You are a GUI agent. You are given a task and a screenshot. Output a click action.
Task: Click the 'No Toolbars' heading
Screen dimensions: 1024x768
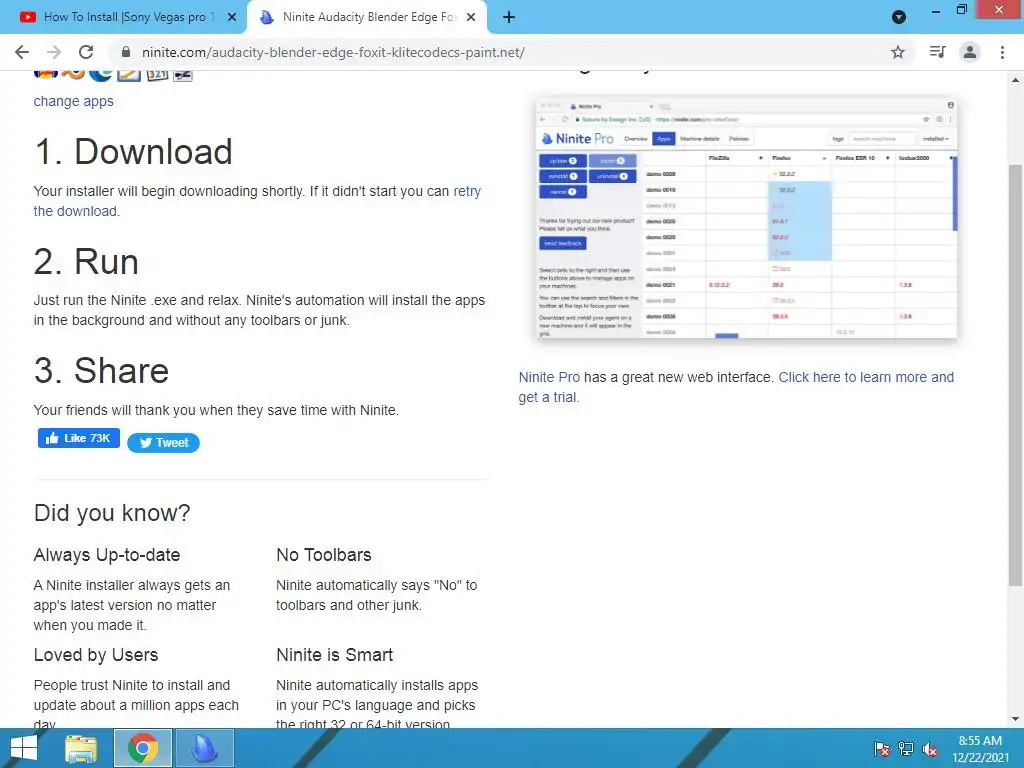point(324,554)
